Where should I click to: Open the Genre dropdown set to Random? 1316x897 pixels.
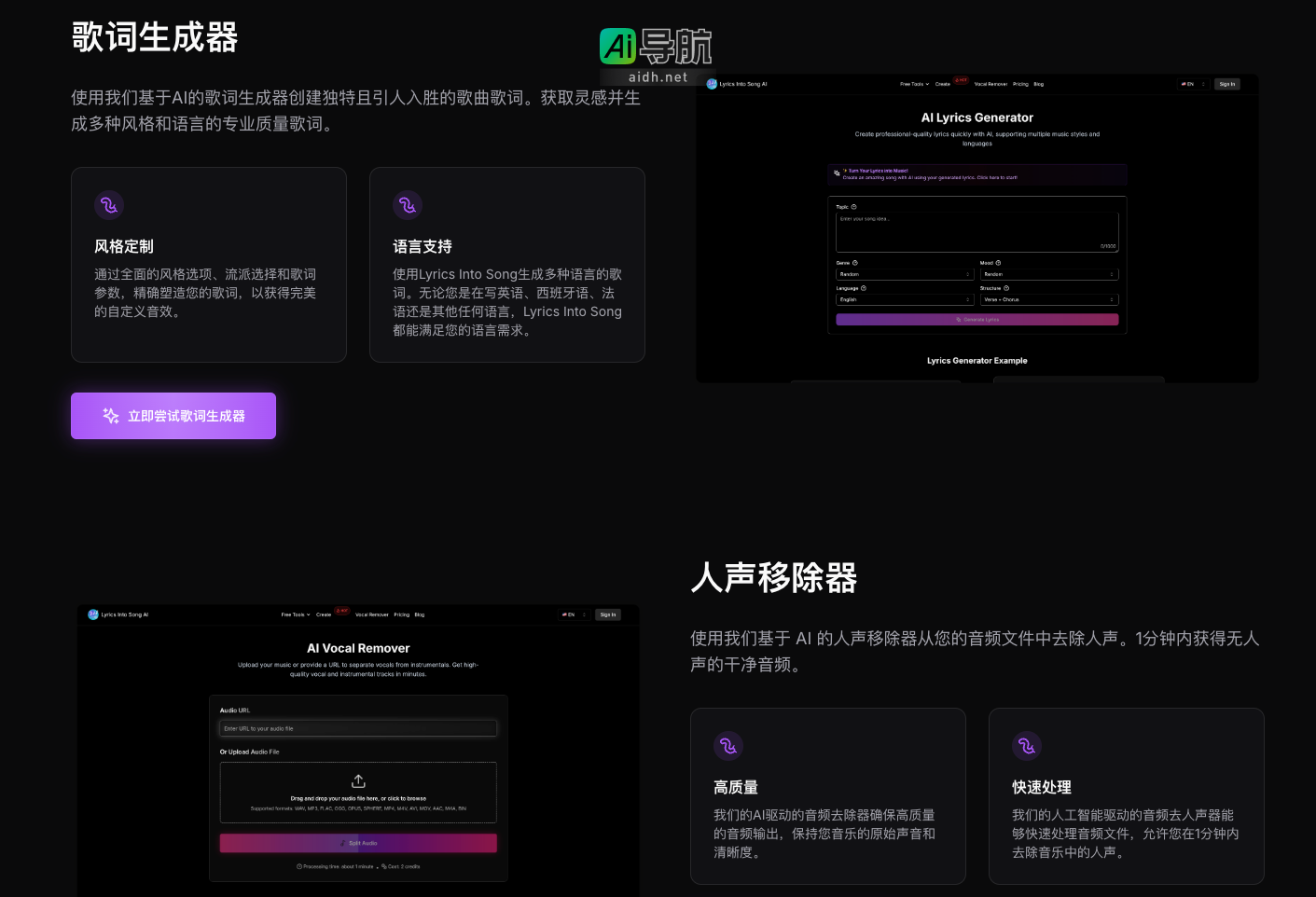tap(904, 274)
